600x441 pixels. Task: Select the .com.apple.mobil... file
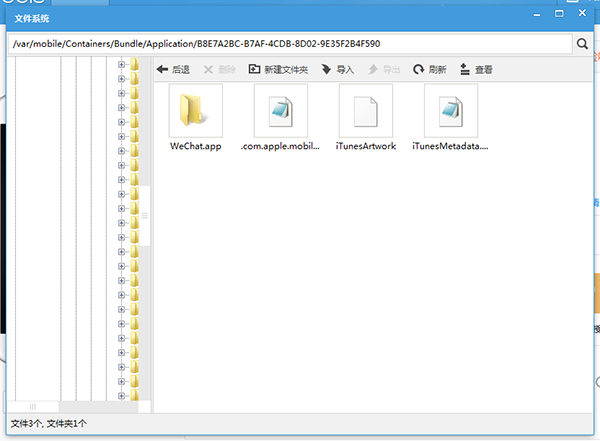[280, 118]
